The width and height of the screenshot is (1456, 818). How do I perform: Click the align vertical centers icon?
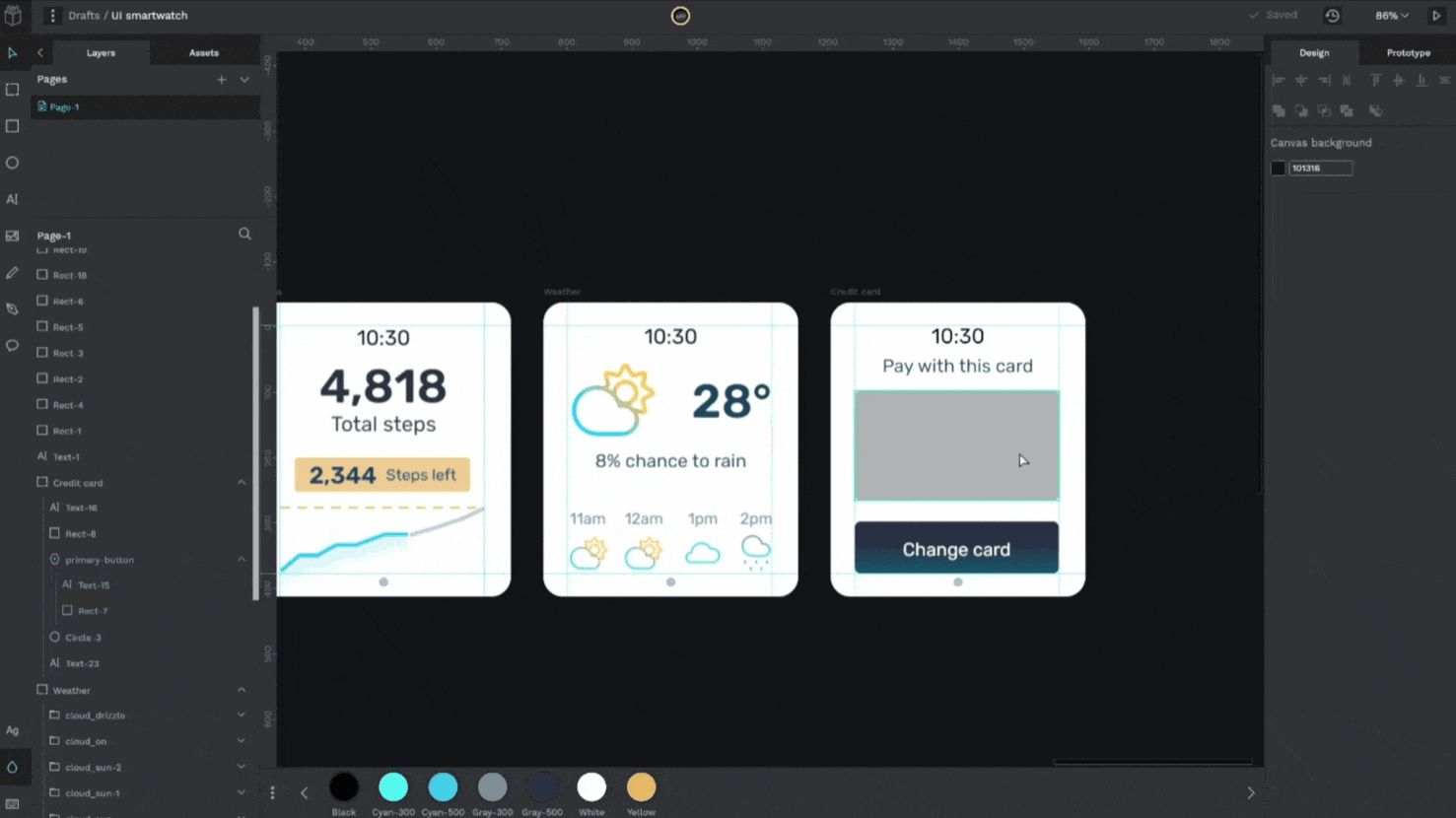[1399, 81]
